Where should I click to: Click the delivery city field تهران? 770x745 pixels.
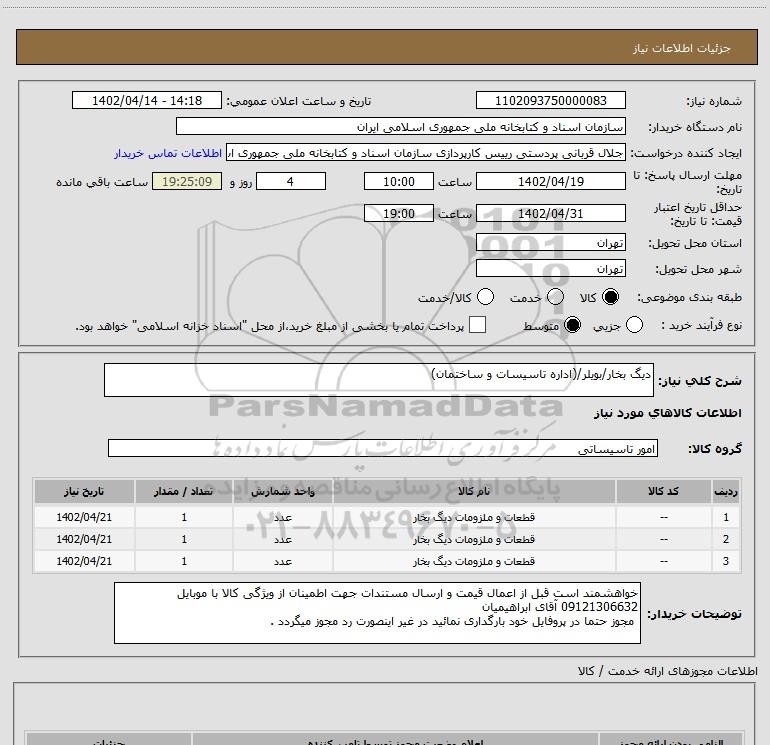coord(550,269)
